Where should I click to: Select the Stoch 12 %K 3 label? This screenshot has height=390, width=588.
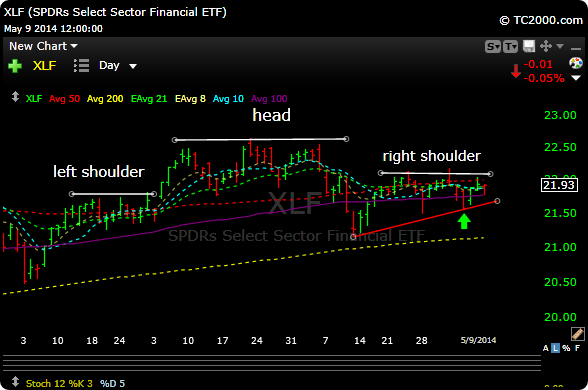(59, 384)
